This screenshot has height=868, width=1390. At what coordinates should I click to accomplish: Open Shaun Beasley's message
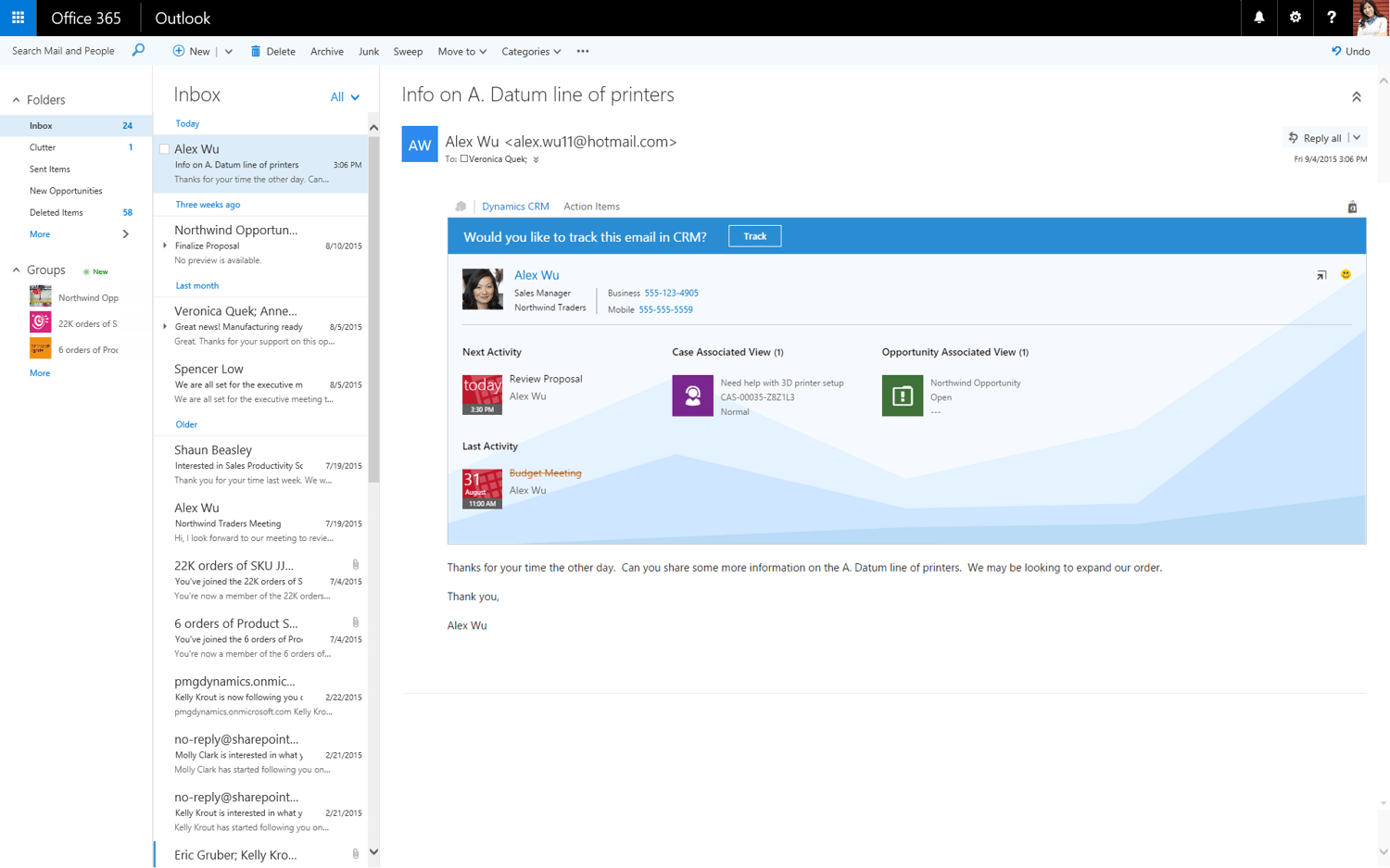[x=260, y=464]
